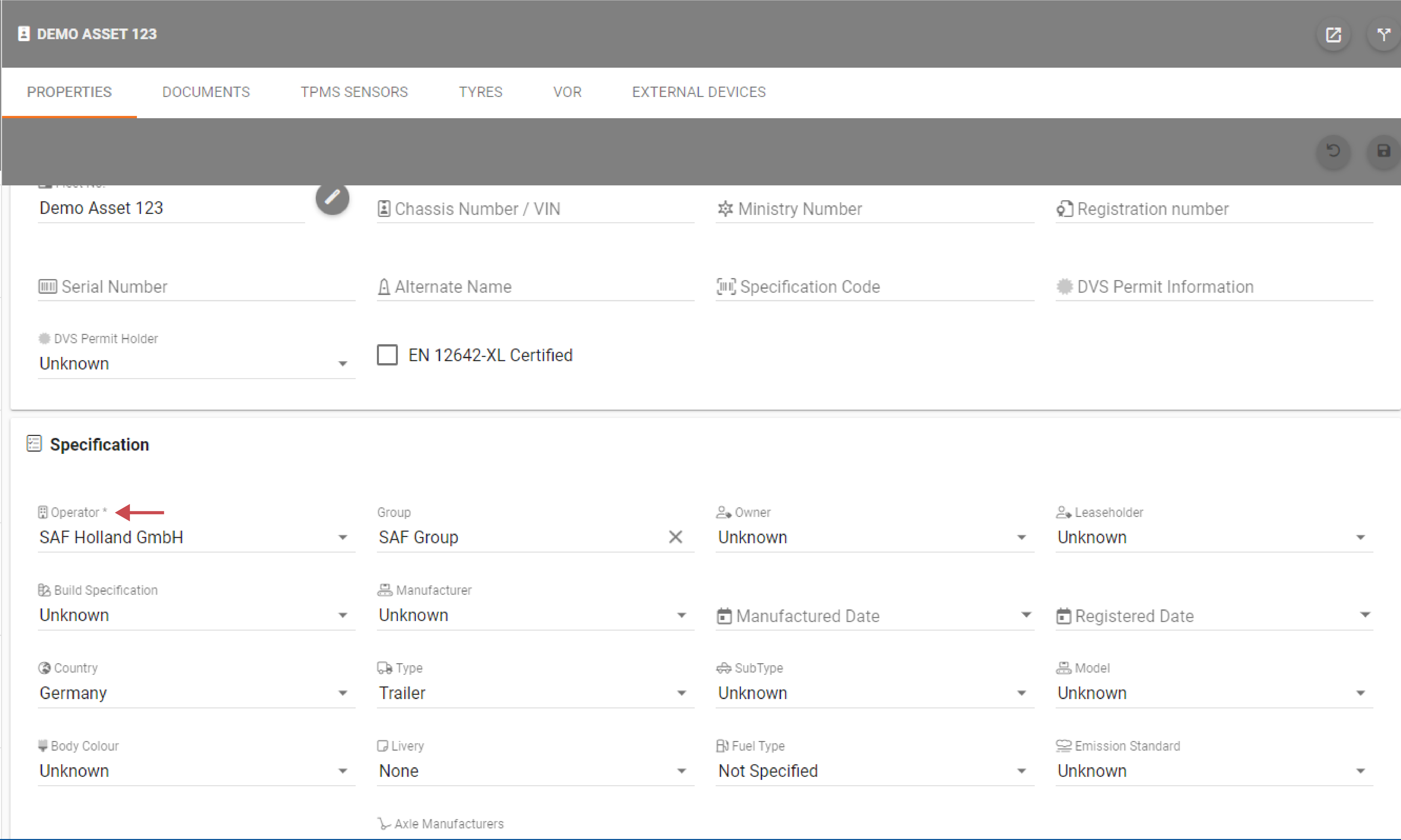
Task: Click the asset icon beside DEMO ASSET 123
Action: pyautogui.click(x=24, y=34)
